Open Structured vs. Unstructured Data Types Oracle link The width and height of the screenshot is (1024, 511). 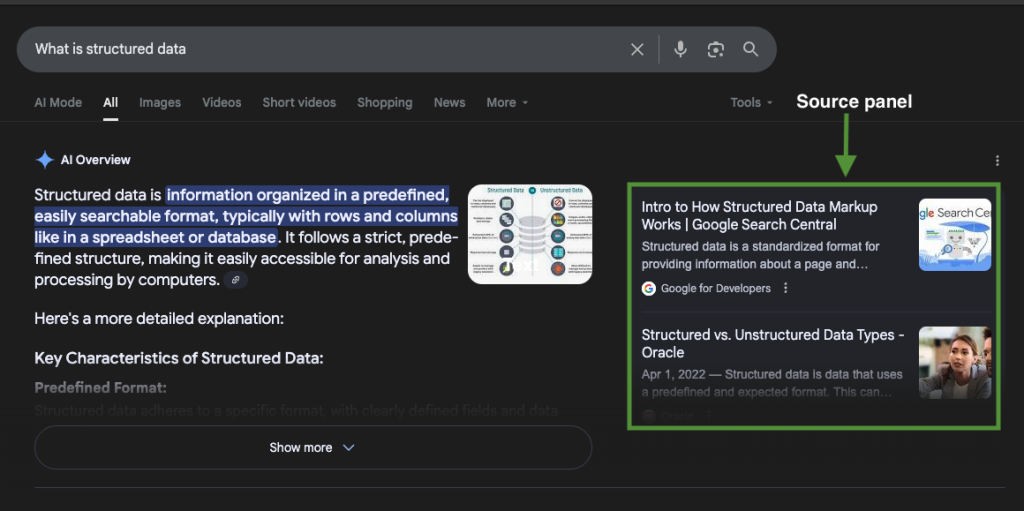click(772, 343)
